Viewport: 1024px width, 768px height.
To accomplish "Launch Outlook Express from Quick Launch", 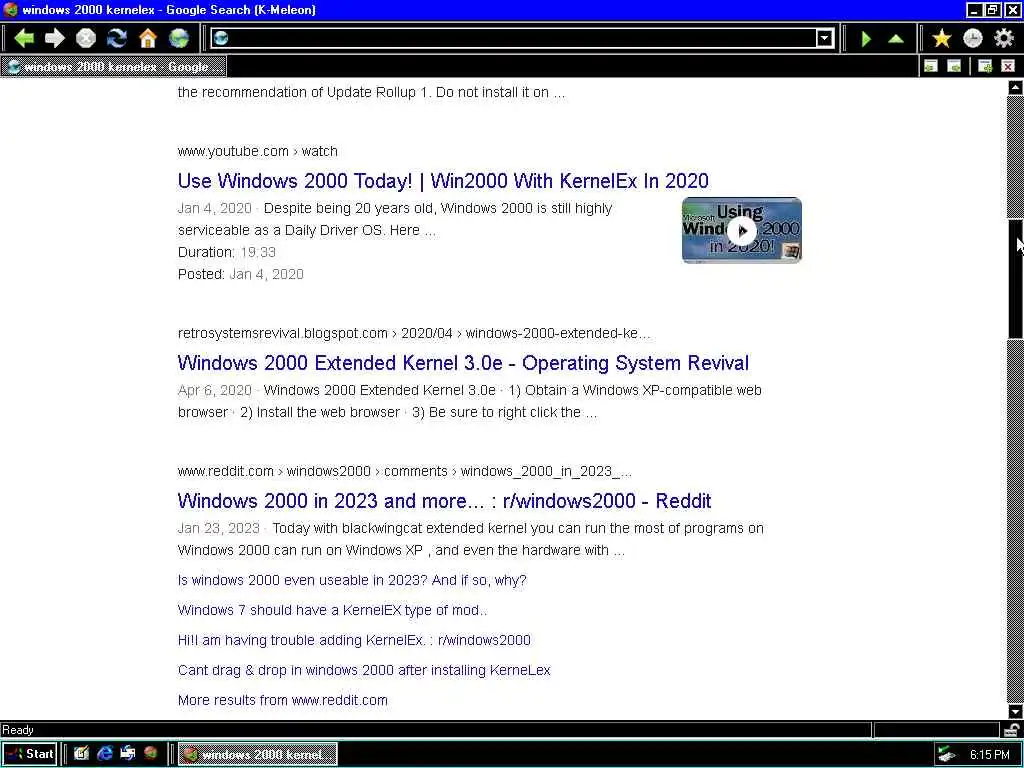I will click(x=127, y=754).
